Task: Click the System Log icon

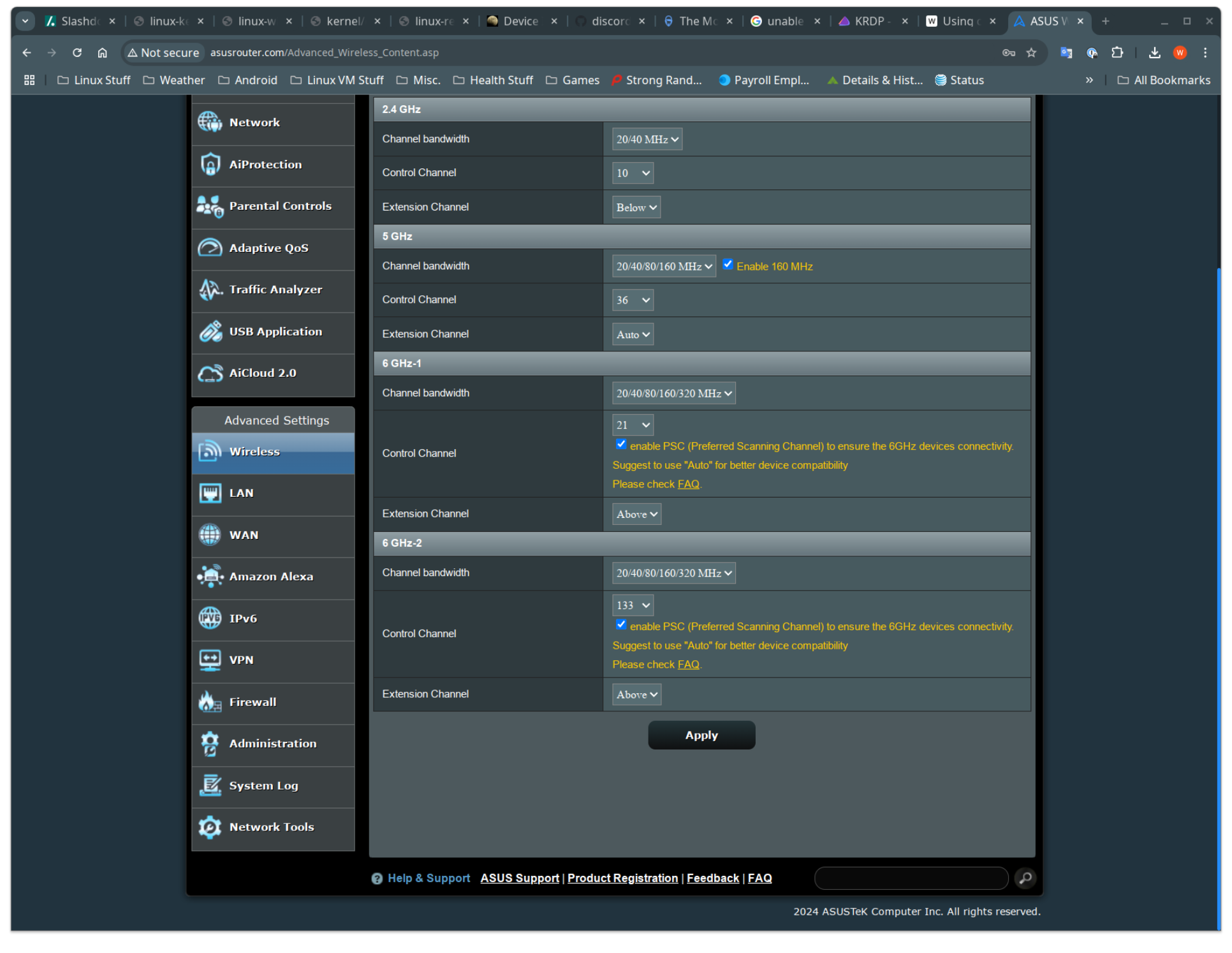Action: pos(210,785)
